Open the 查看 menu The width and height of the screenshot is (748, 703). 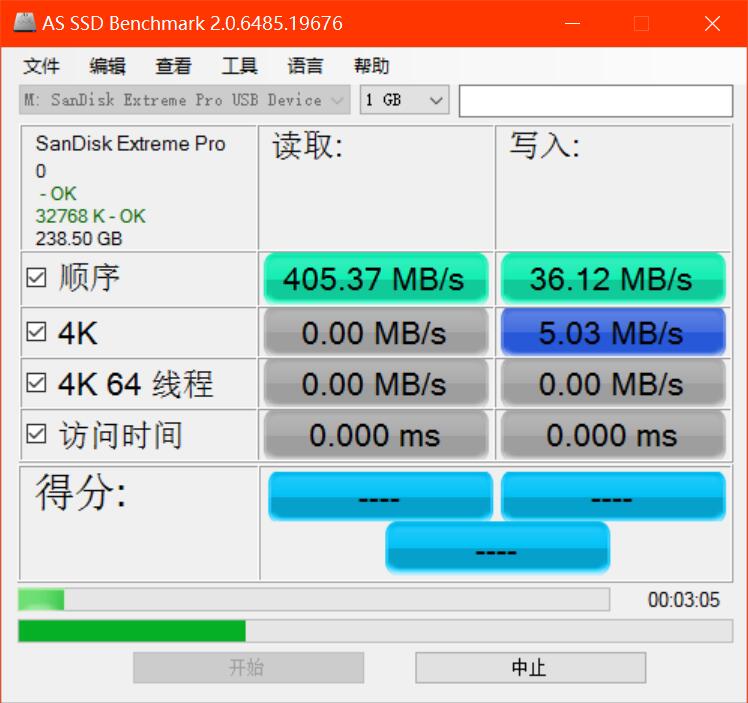(x=173, y=66)
